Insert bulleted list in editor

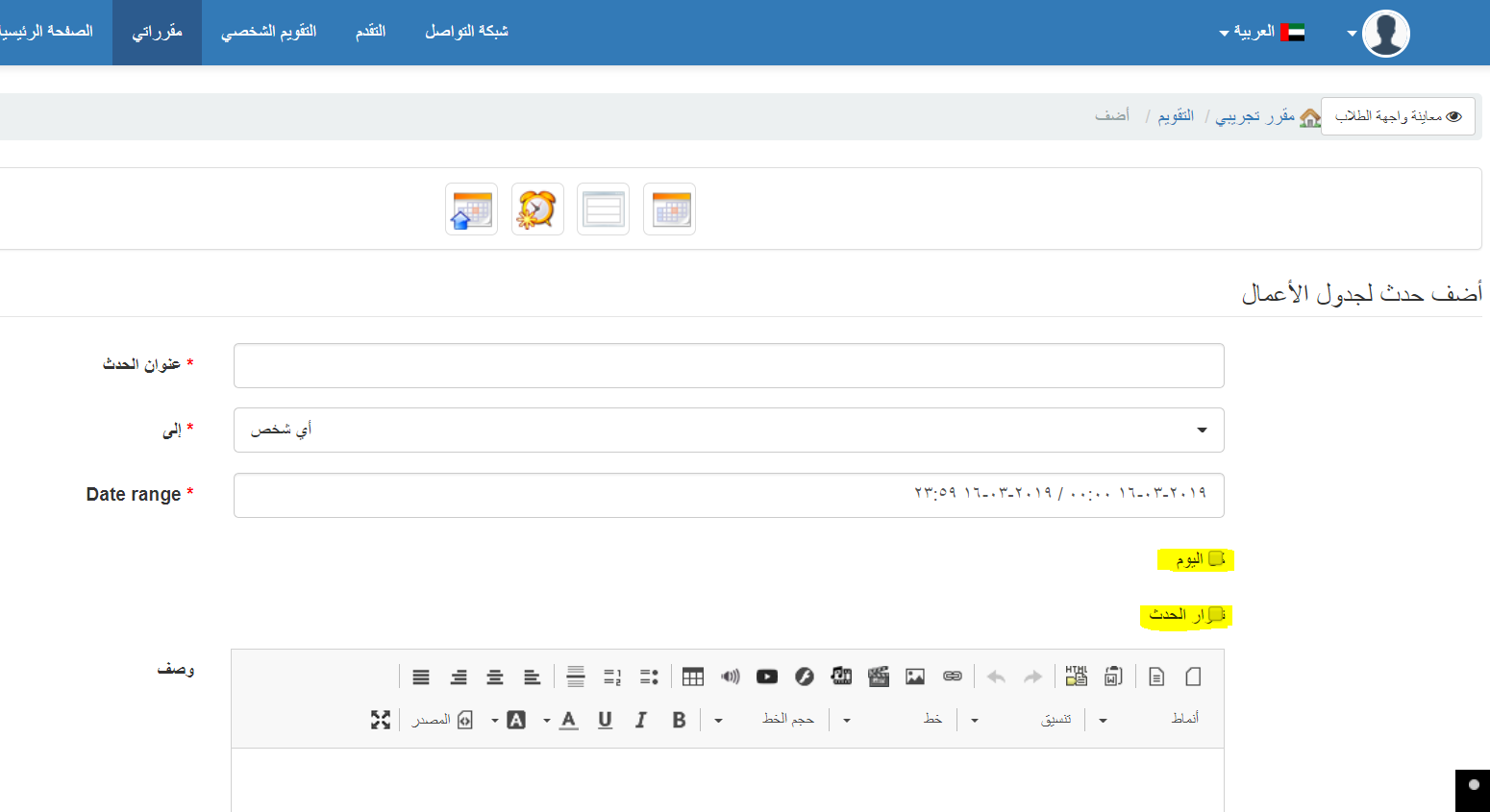point(649,677)
